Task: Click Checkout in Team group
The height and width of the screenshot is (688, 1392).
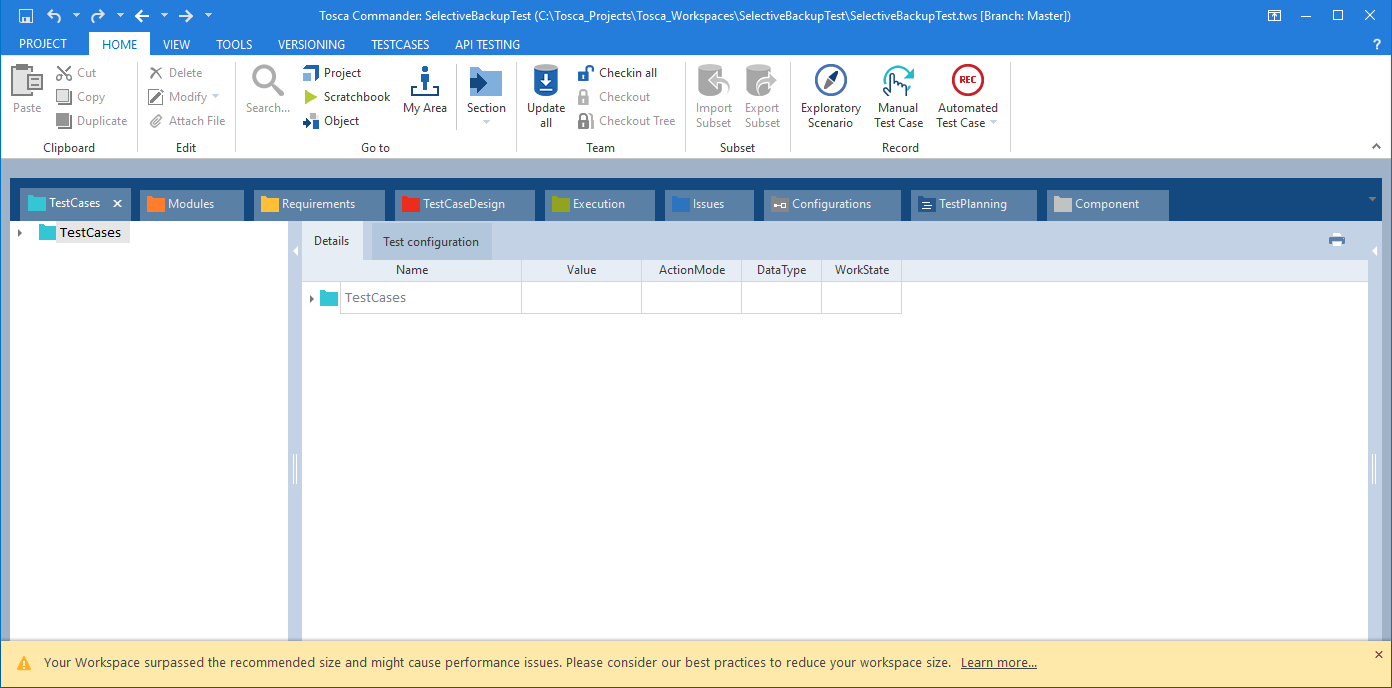Action: tap(614, 97)
